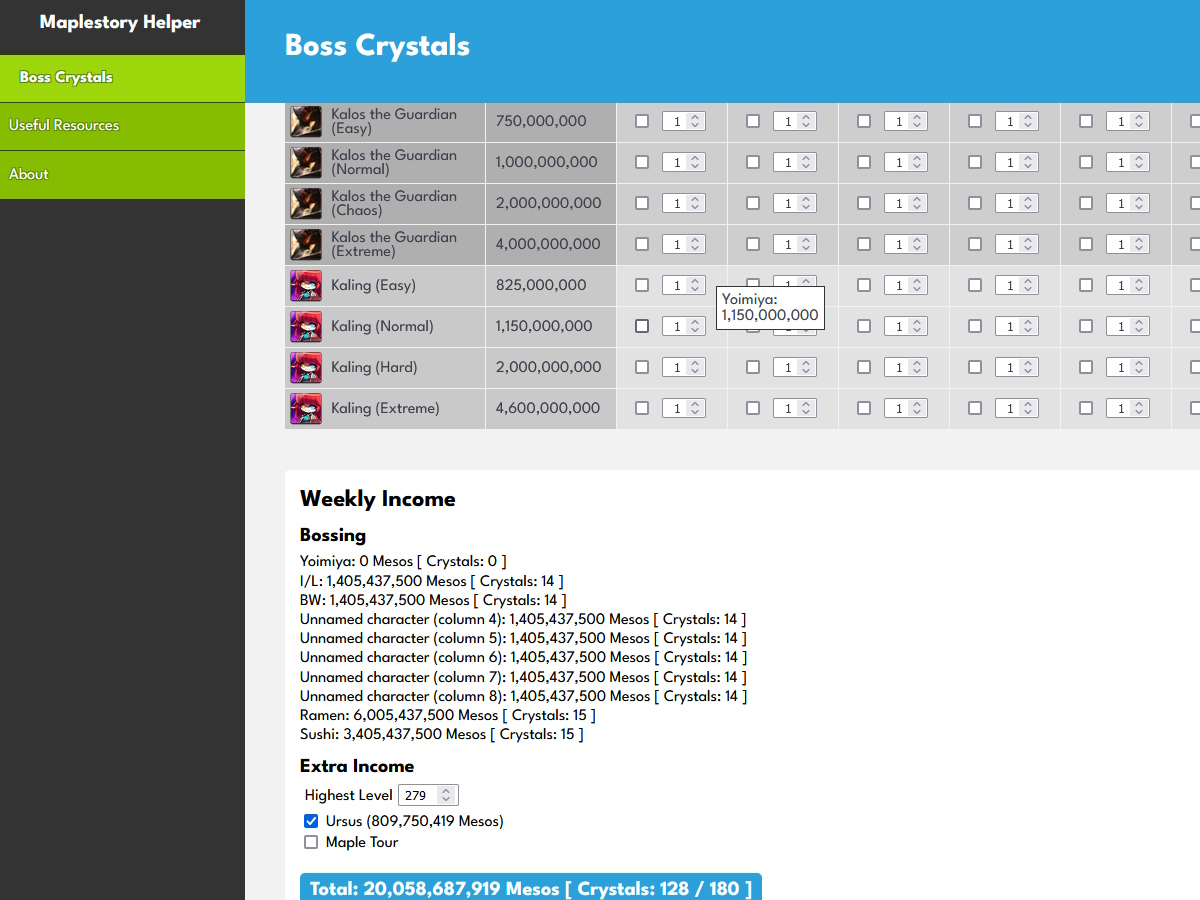Click the Highest Level number field
This screenshot has width=1200, height=900.
pyautogui.click(x=417, y=795)
